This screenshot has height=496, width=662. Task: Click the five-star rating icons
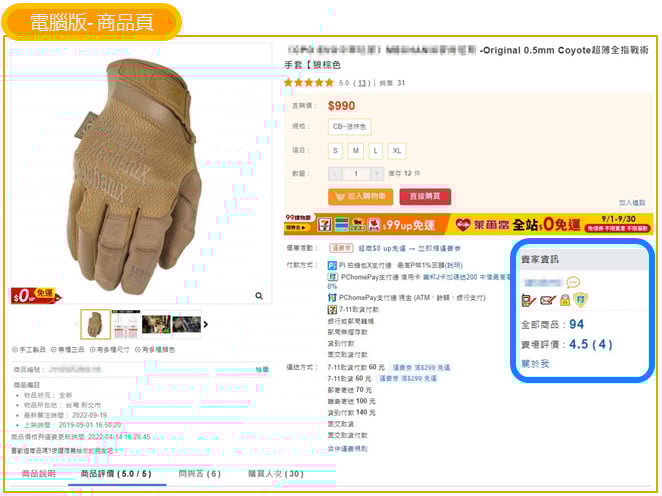(x=309, y=82)
